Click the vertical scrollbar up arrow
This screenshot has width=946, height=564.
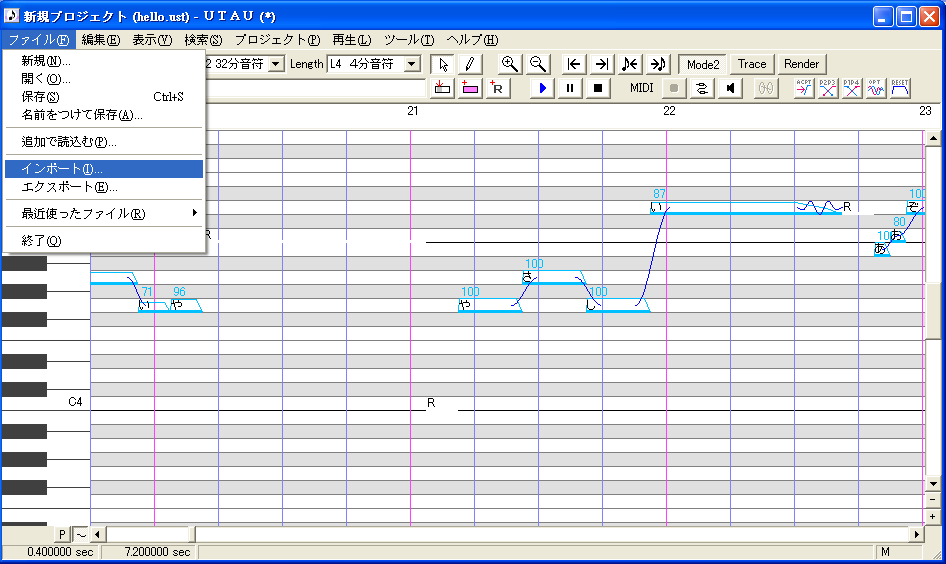point(933,139)
